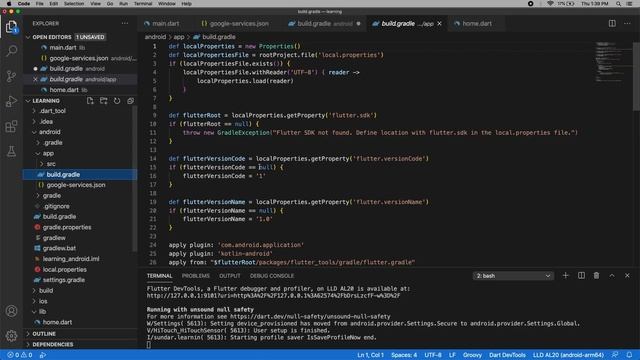Open settings.gradle in file tree

[x=64, y=280]
